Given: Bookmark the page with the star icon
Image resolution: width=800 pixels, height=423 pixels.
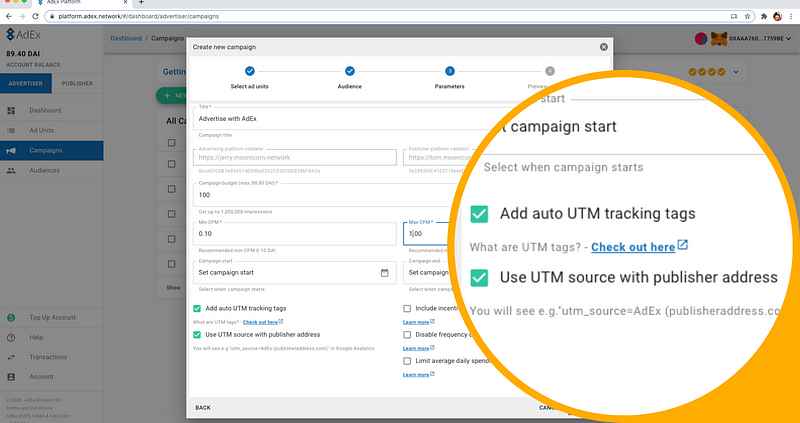Looking at the screenshot, I should (747, 16).
